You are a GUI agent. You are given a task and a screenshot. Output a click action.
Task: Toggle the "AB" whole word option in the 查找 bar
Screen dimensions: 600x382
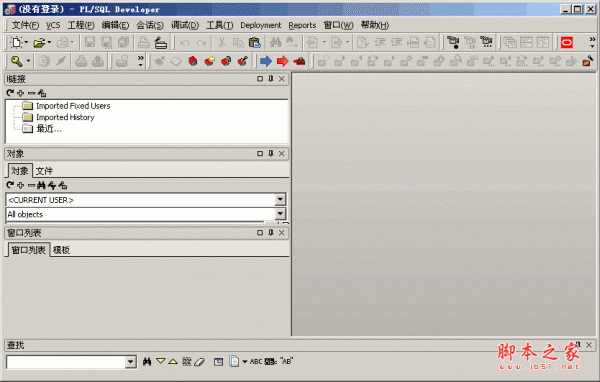coord(286,361)
